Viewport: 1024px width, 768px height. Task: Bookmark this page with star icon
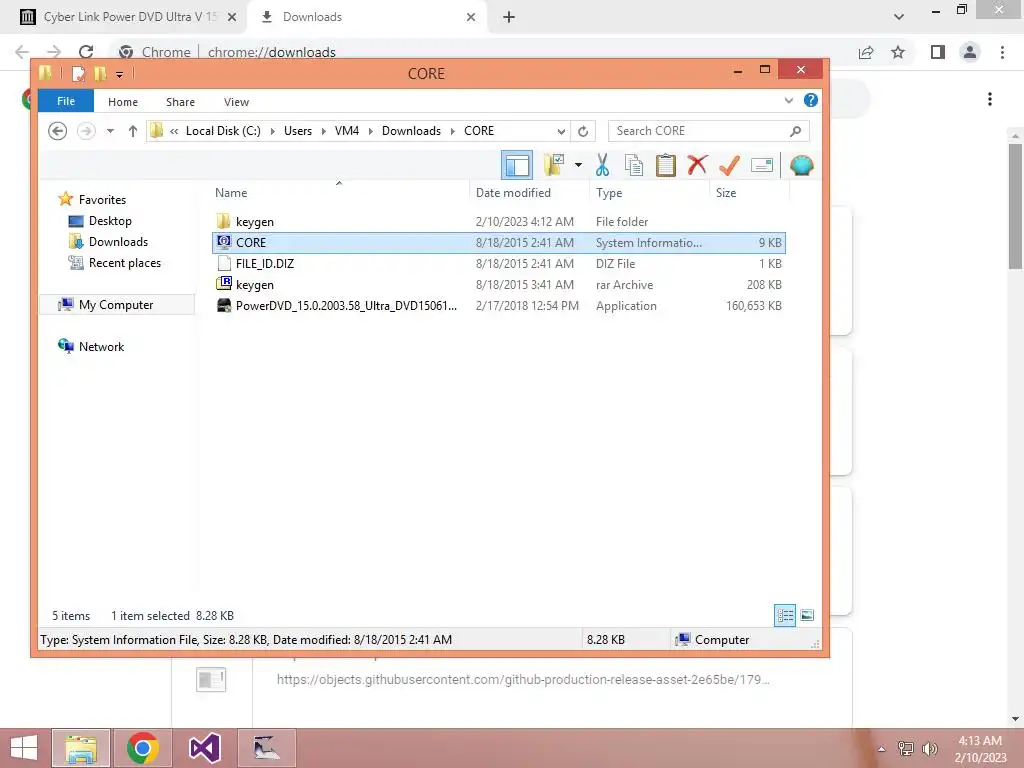coord(898,52)
